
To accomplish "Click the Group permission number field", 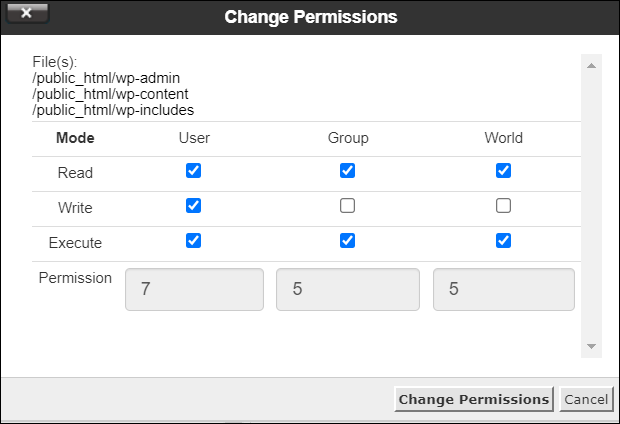I will 347,289.
